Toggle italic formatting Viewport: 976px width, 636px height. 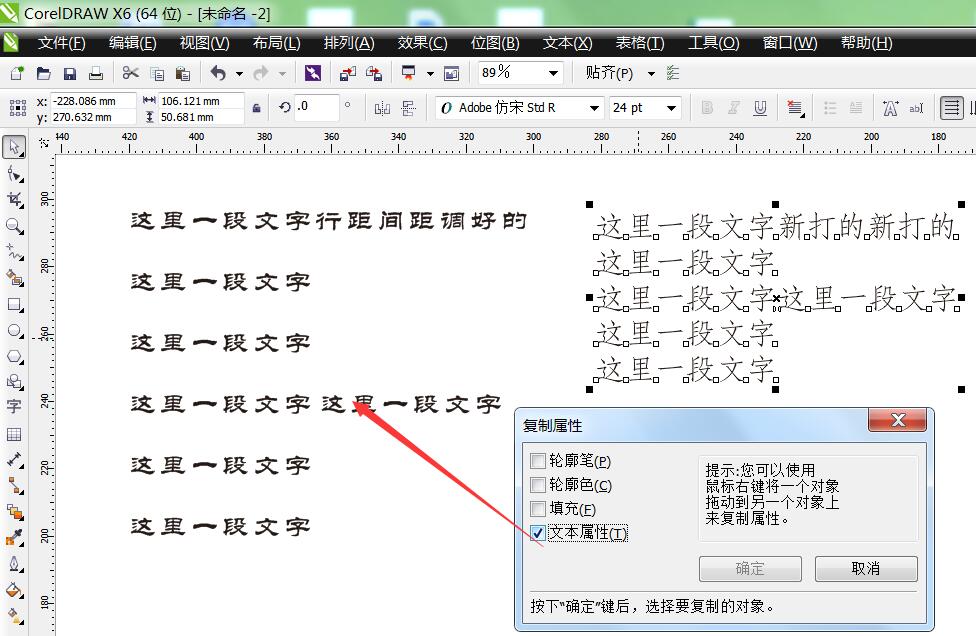tap(734, 108)
